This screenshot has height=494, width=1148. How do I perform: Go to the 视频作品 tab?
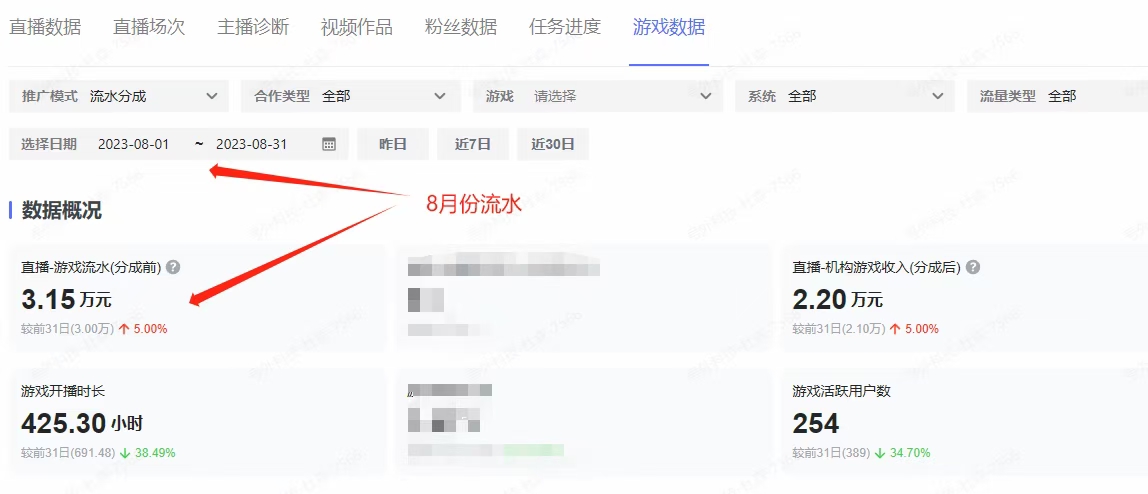357,27
